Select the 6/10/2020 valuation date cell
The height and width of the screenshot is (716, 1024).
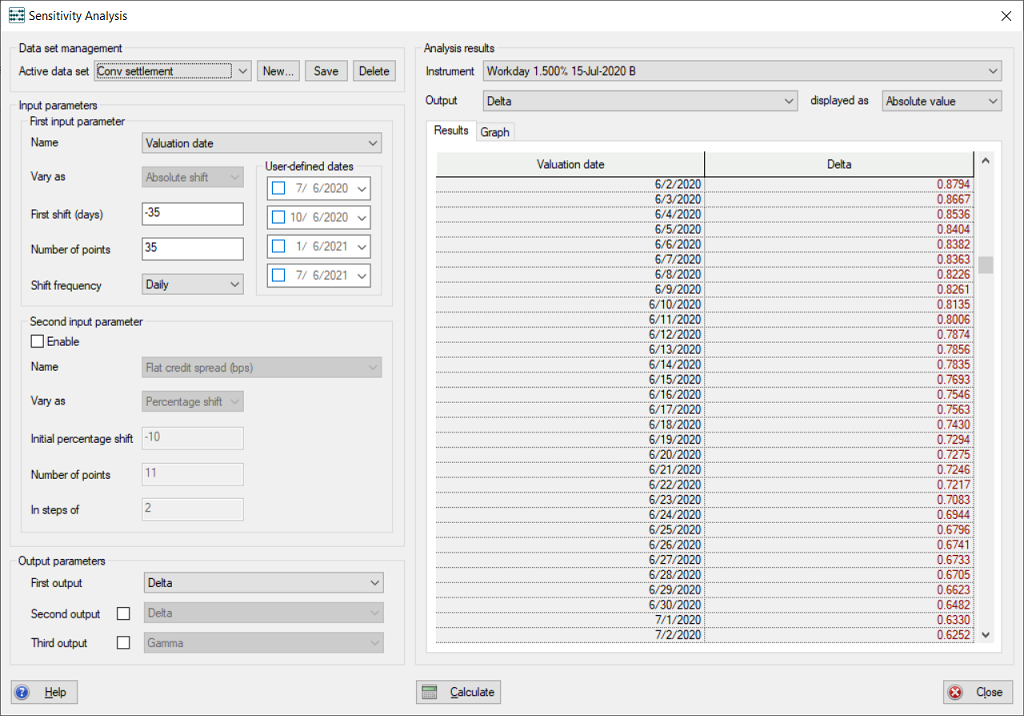570,304
